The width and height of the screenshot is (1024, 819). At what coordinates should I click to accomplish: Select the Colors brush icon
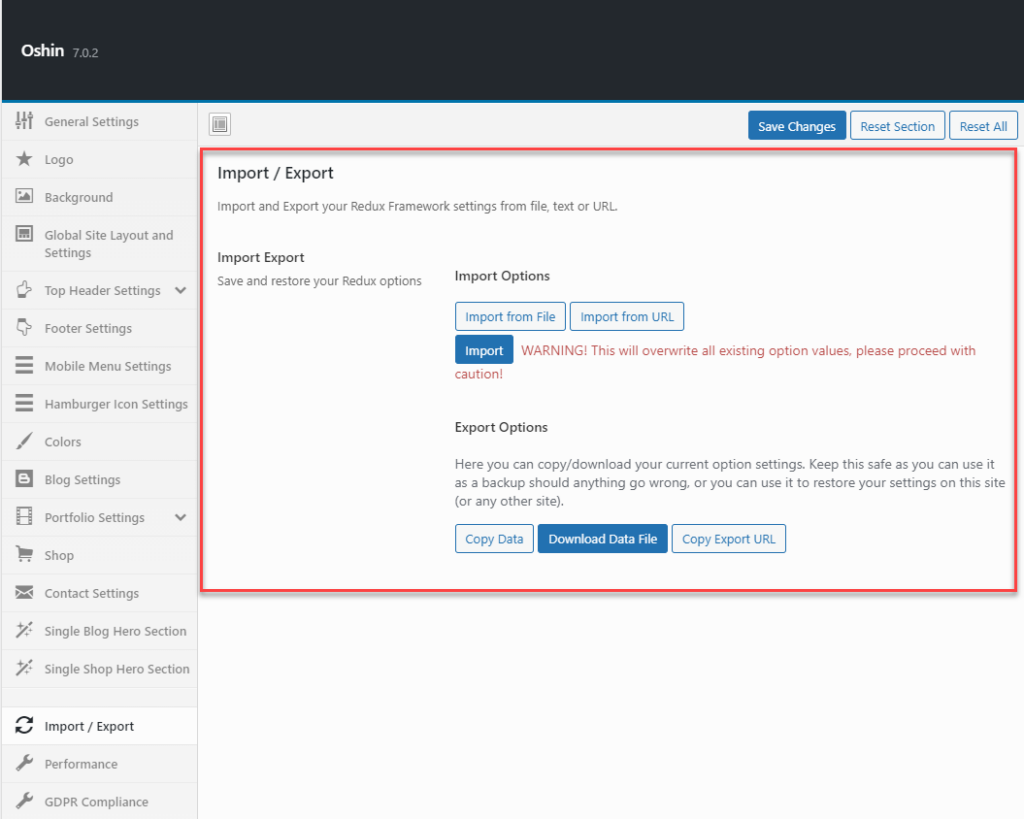coord(24,441)
